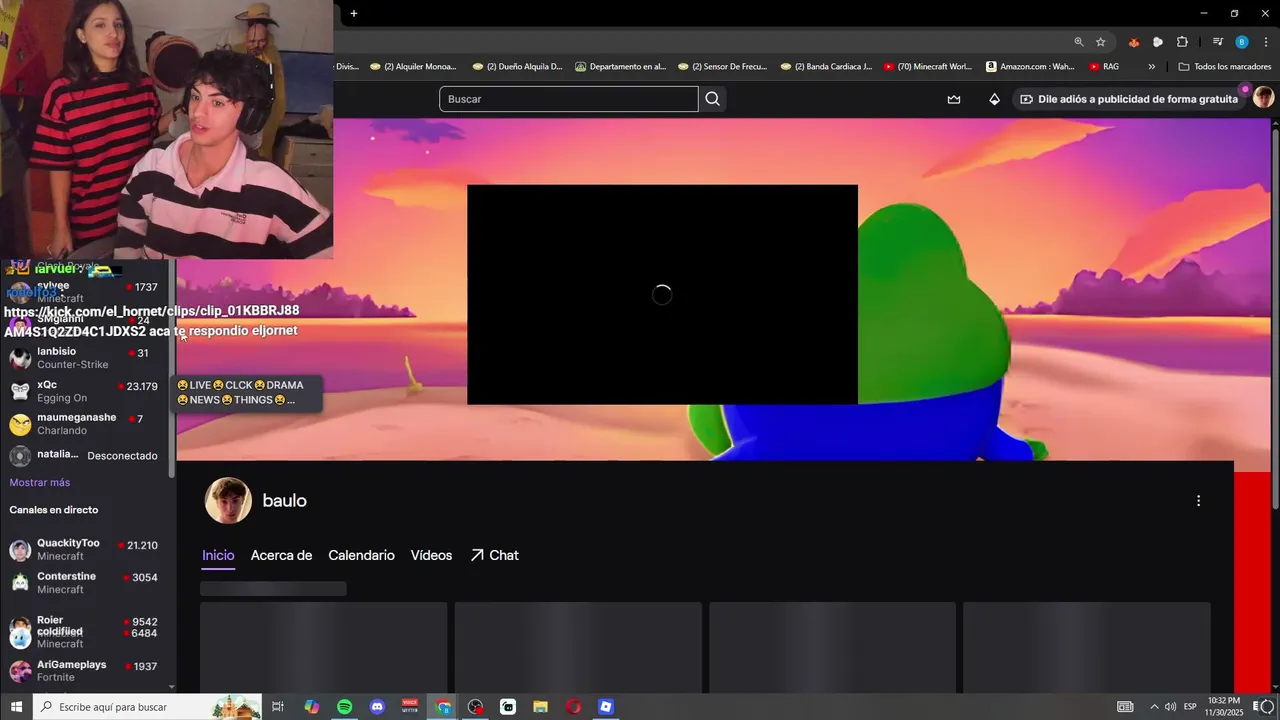Switch to the Acerca de tab

coord(281,555)
